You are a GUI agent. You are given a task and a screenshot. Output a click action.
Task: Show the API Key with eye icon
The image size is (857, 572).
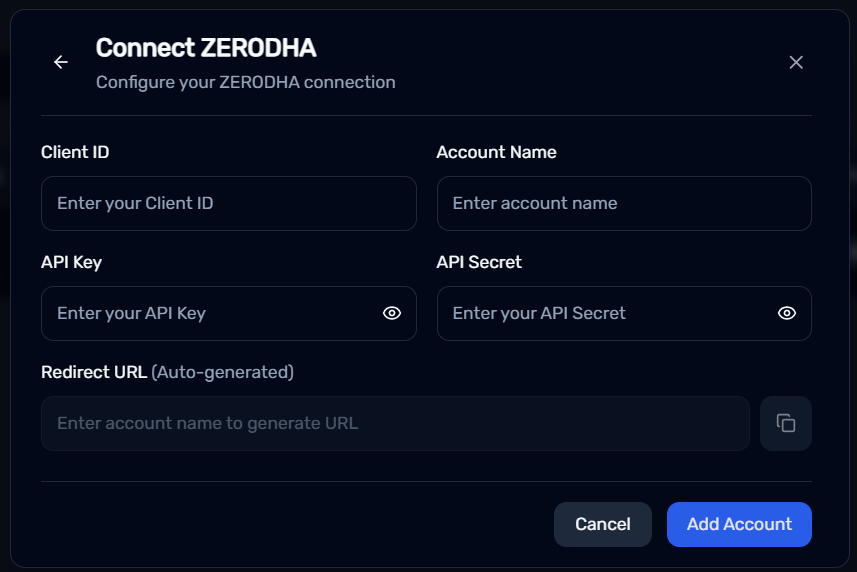tap(391, 313)
